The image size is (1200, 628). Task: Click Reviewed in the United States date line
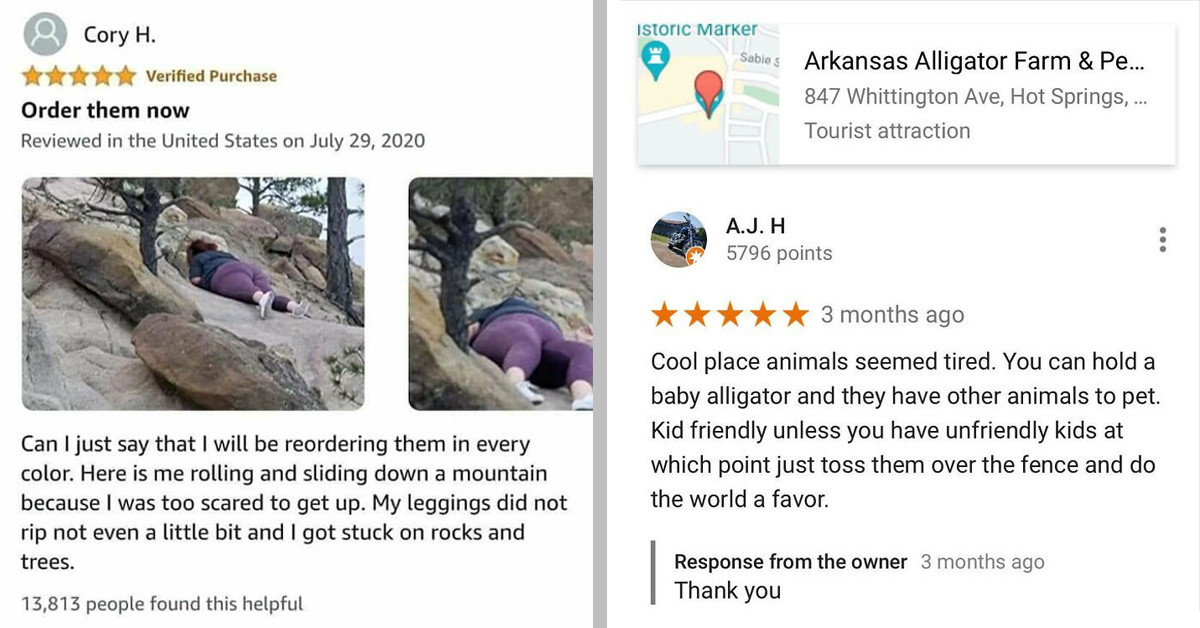tap(222, 141)
